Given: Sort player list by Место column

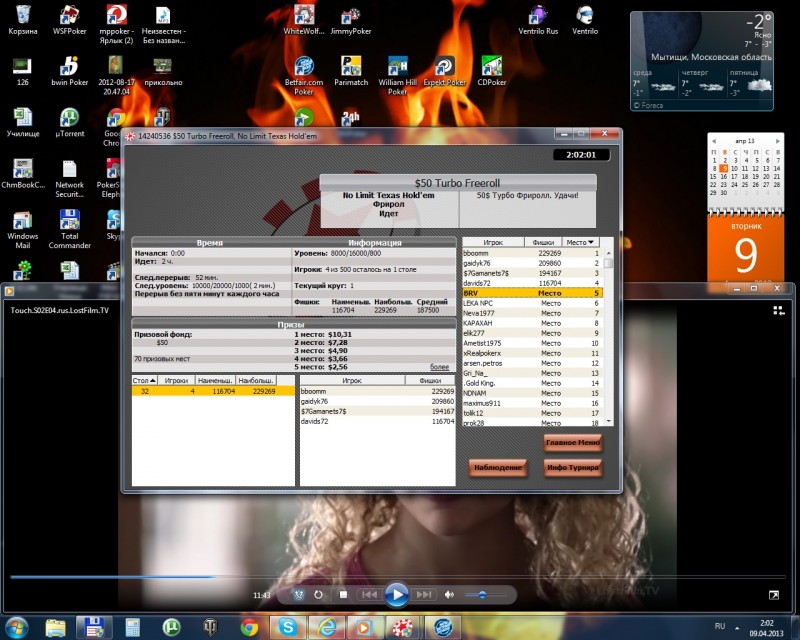Looking at the screenshot, I should [x=580, y=242].
